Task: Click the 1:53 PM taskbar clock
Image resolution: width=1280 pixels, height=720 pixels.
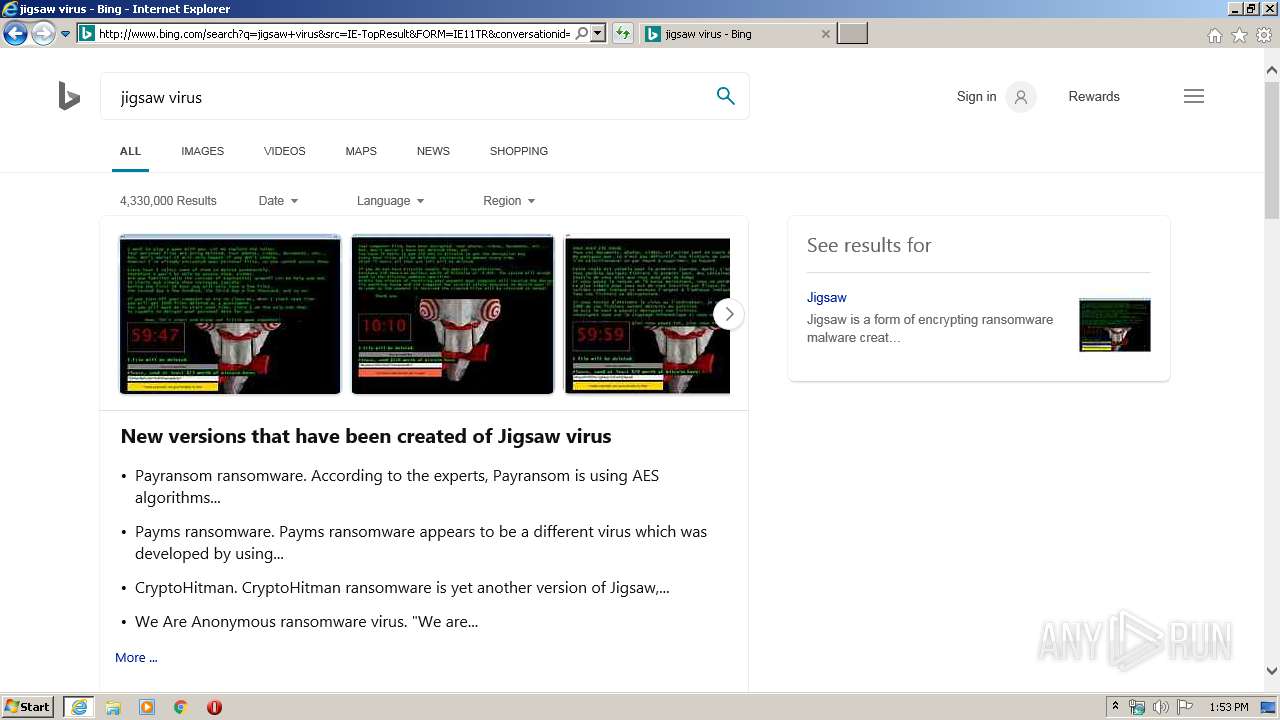Action: point(1229,707)
